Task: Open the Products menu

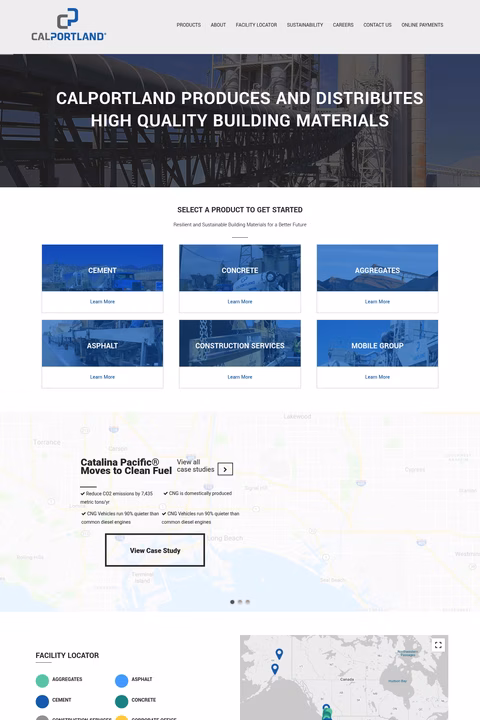Action: pyautogui.click(x=189, y=25)
